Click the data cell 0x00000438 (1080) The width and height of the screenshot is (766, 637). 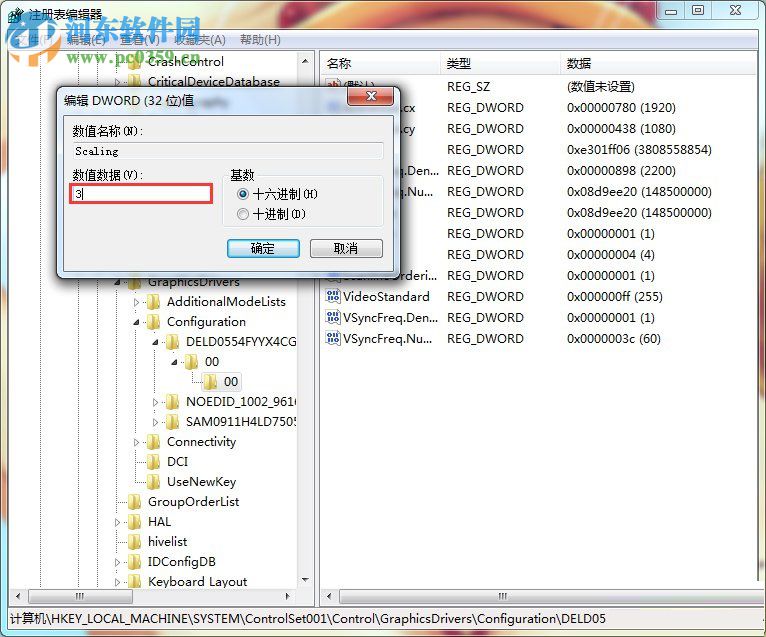(x=621, y=128)
